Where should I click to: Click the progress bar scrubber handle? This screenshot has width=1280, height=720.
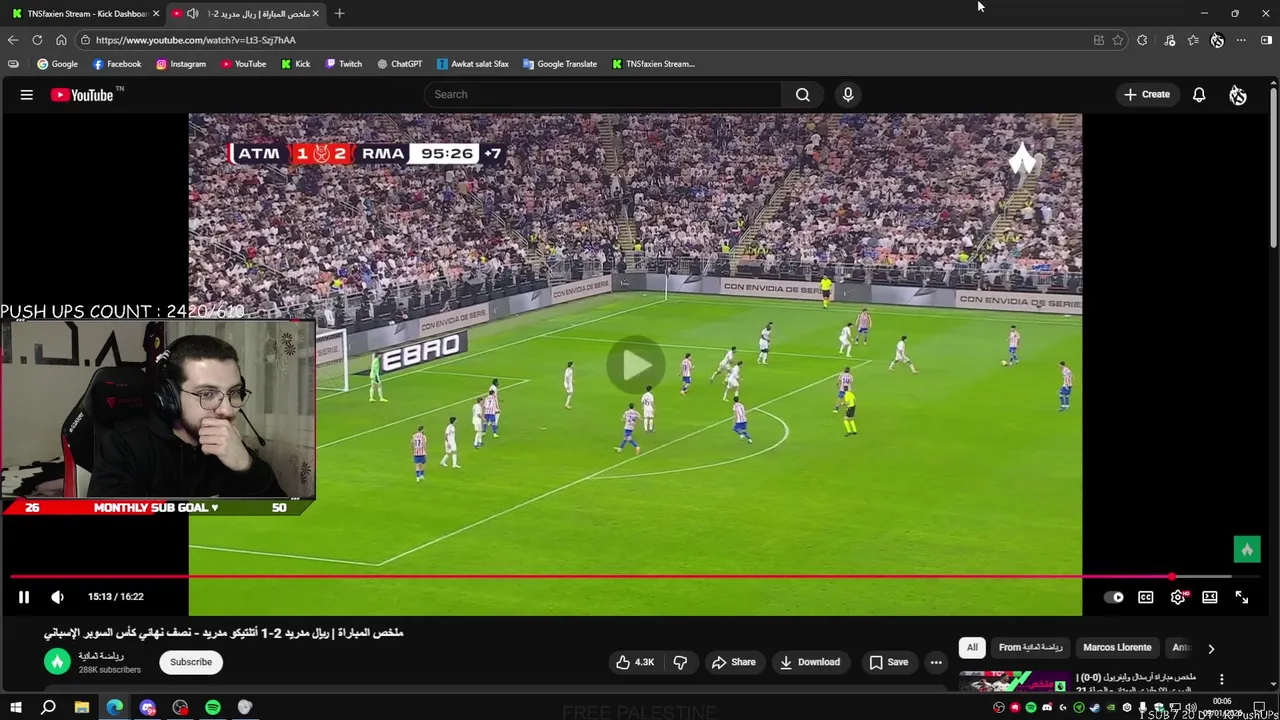[x=1171, y=577]
